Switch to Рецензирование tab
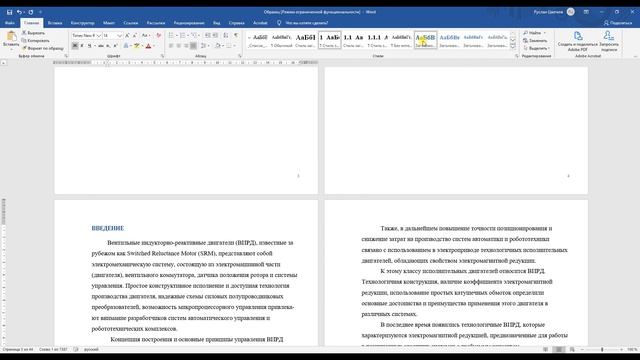Image resolution: width=640 pixels, height=360 pixels. 189,23
